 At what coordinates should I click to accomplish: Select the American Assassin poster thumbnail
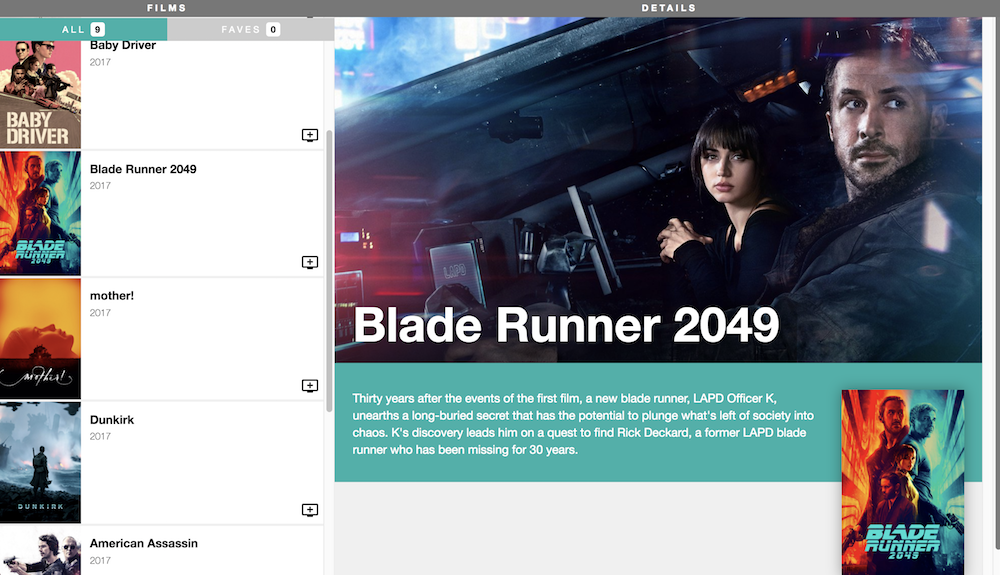[x=40, y=551]
